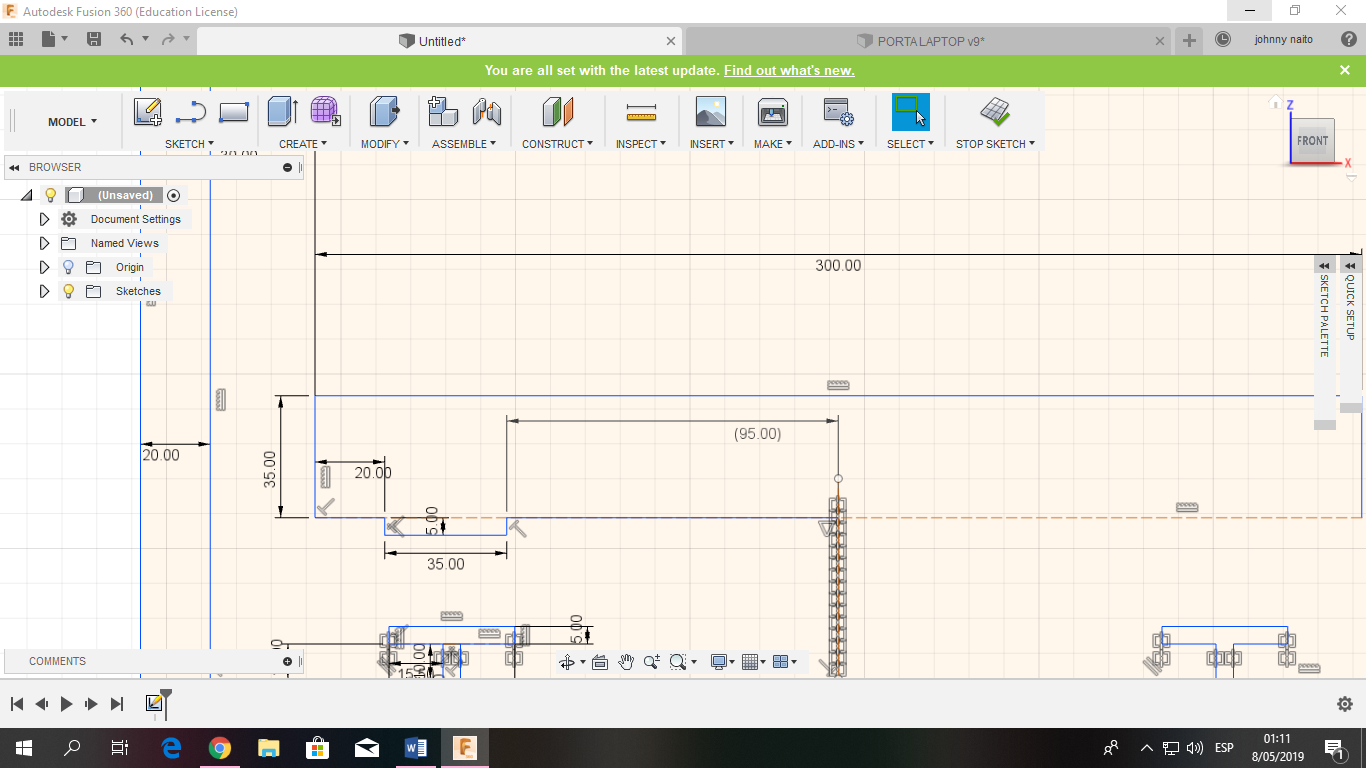Click the Zoom magnifier icon
Viewport: 1366px width, 768px height.
[652, 662]
